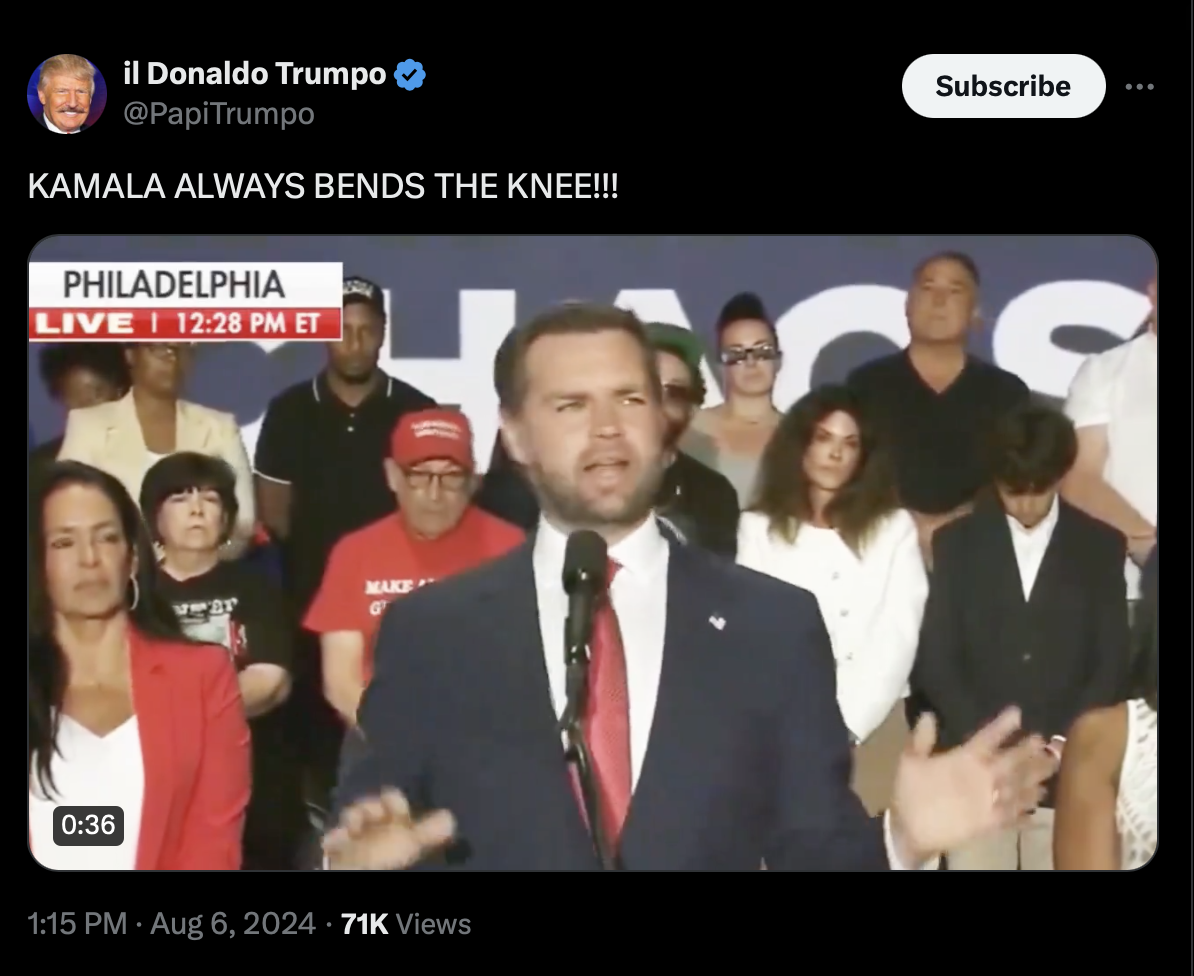Click the red cap in the video
The height and width of the screenshot is (976, 1194).
click(431, 438)
